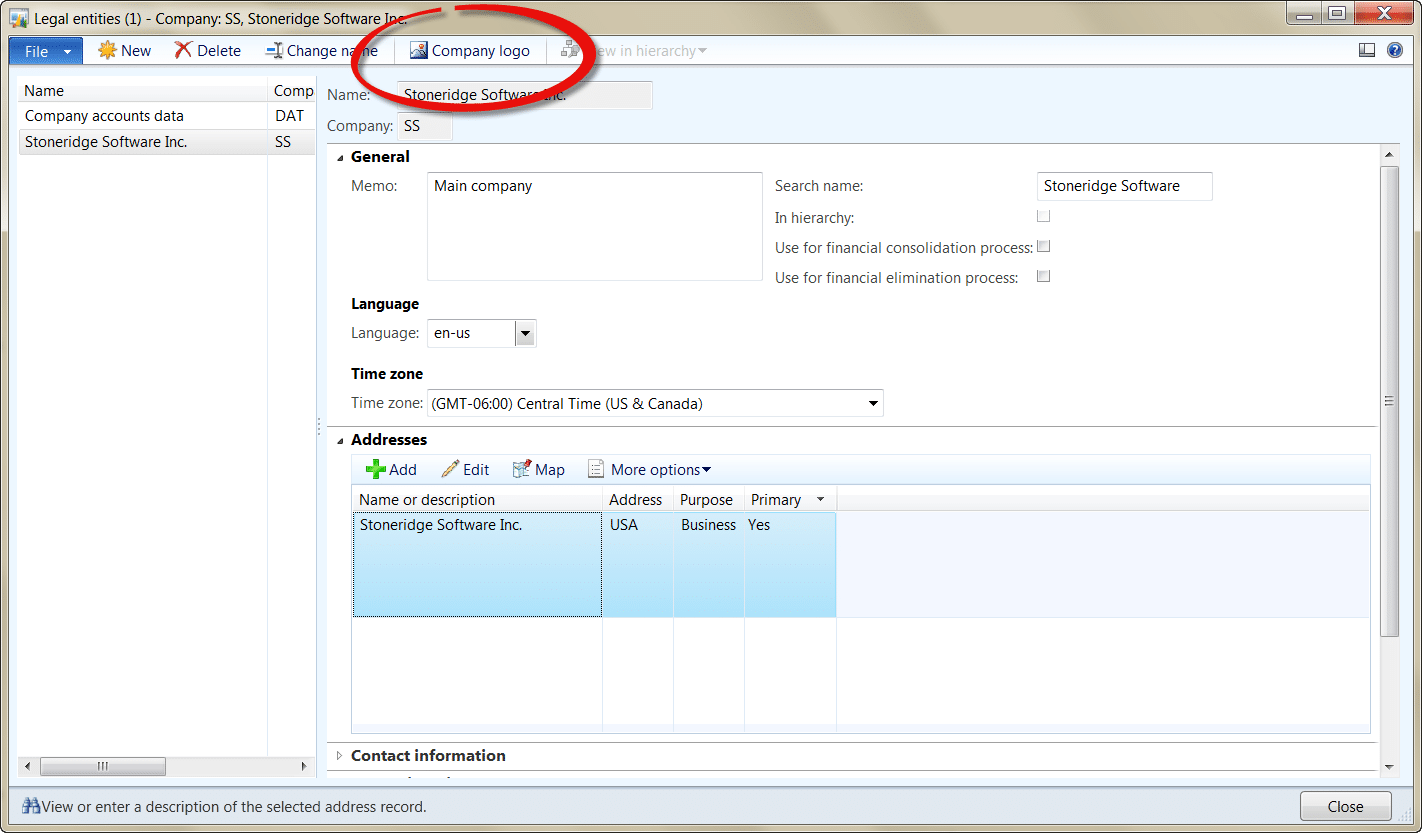Click the Help question mark icon
1422x833 pixels.
click(1395, 51)
